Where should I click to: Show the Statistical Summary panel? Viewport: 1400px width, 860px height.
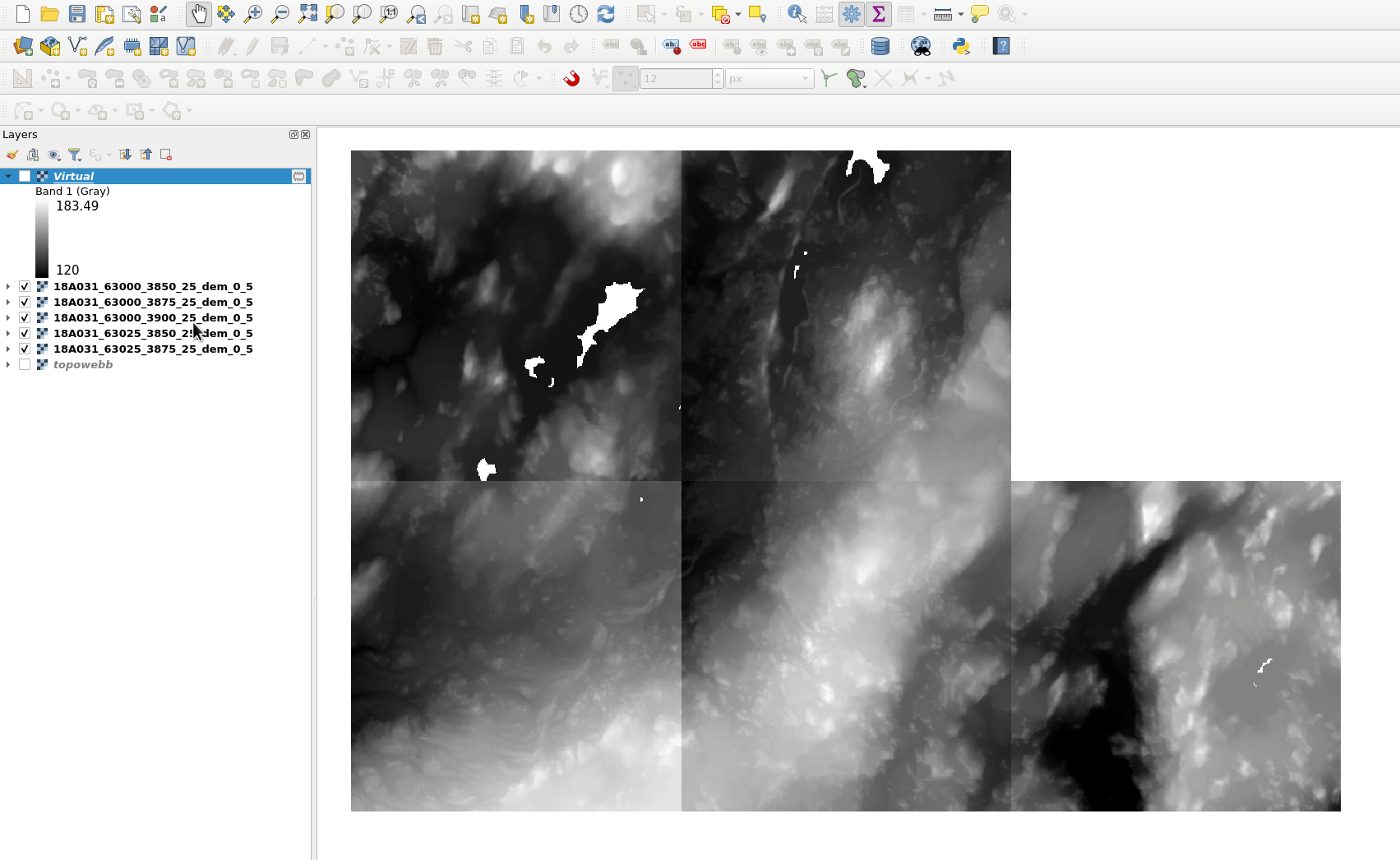point(879,14)
